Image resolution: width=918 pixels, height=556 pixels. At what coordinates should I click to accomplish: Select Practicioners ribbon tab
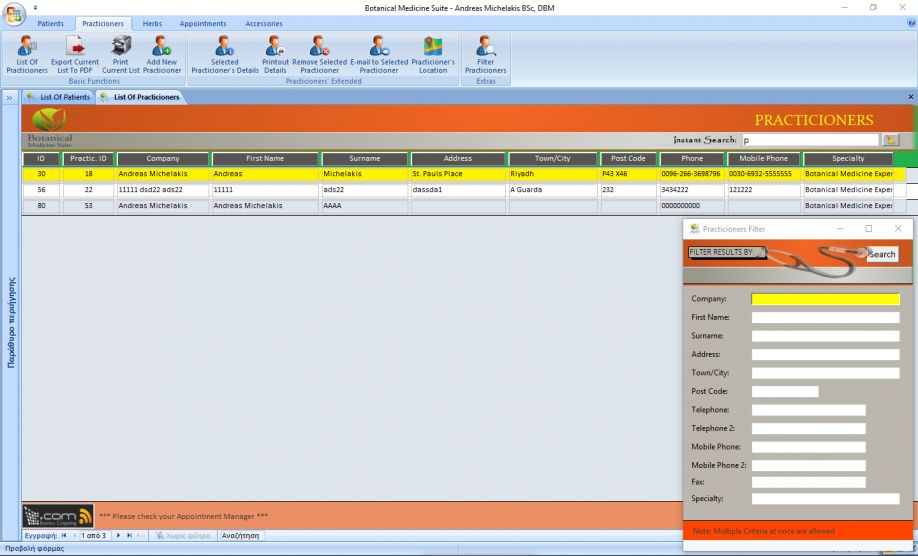pos(103,23)
